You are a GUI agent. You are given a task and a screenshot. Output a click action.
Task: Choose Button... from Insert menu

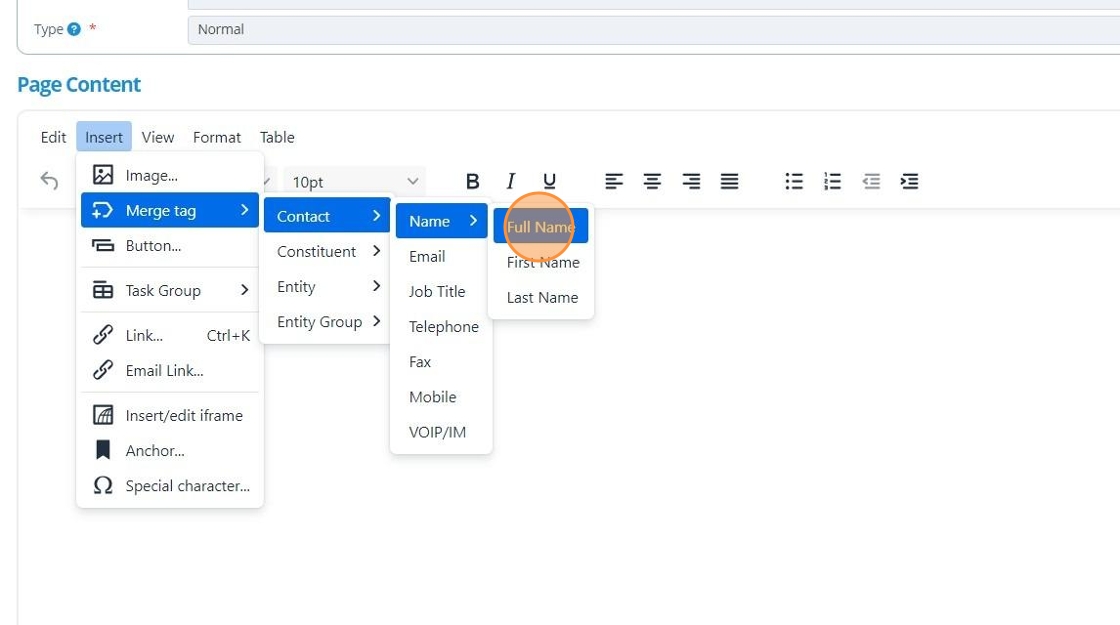tap(170, 245)
